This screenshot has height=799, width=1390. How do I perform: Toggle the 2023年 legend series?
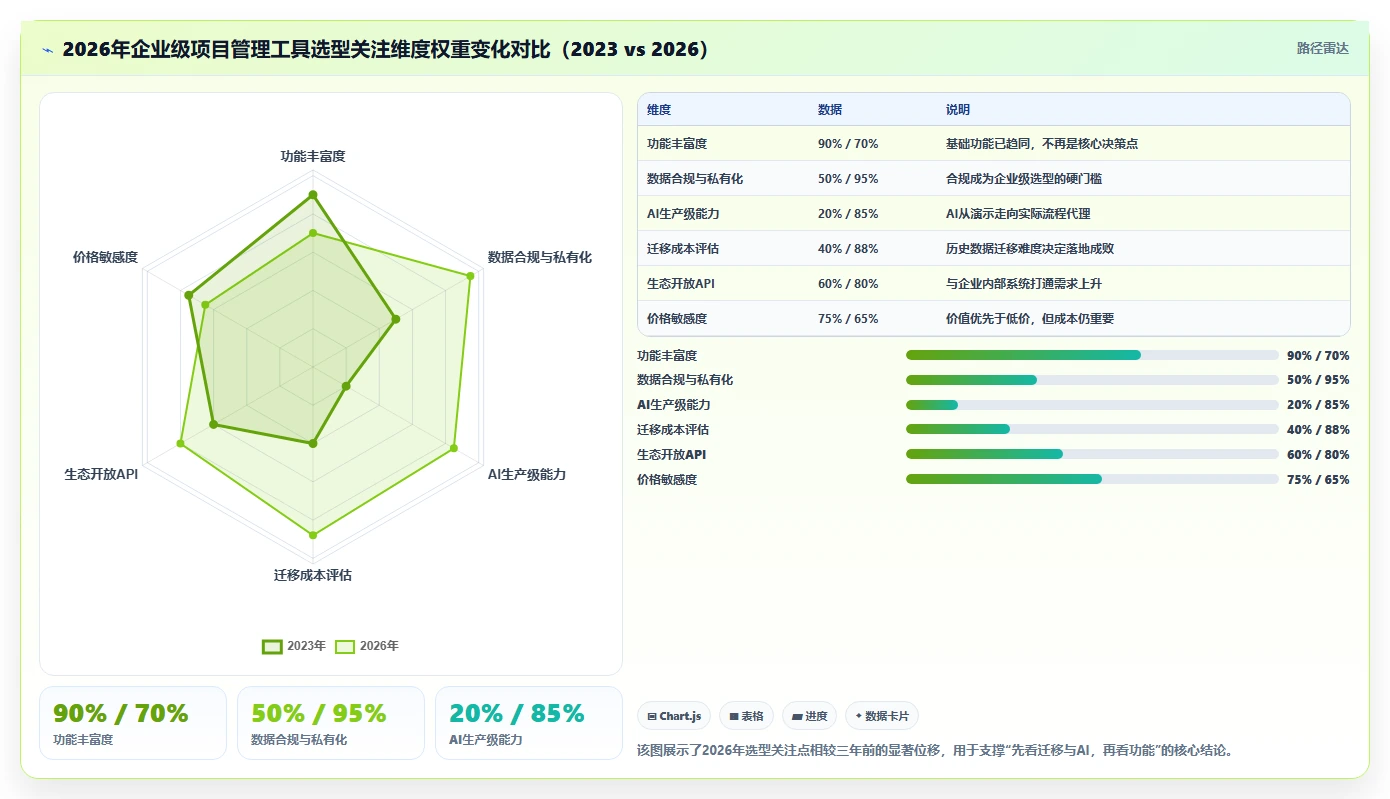click(x=294, y=646)
